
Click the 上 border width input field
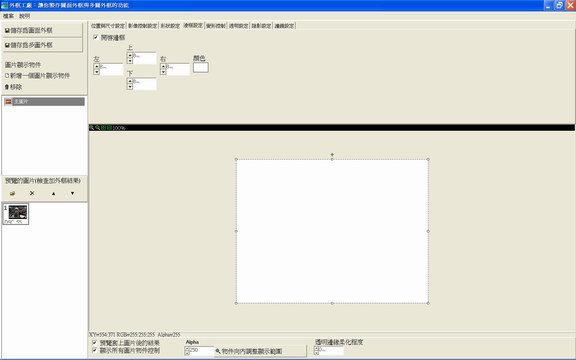(144, 58)
